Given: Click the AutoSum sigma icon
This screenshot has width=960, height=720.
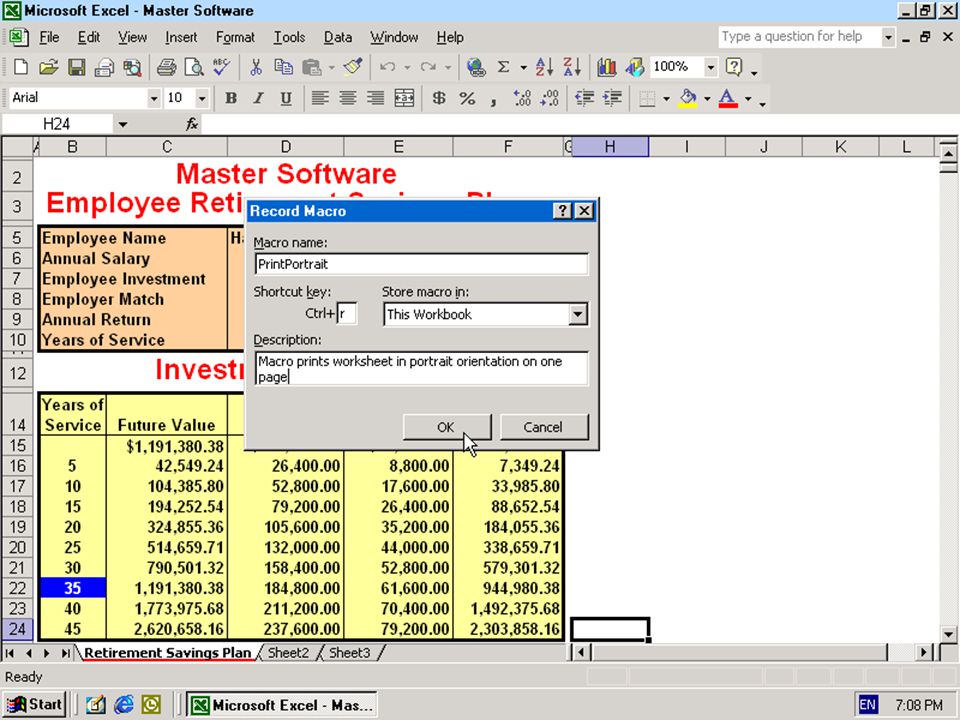Looking at the screenshot, I should tap(503, 67).
